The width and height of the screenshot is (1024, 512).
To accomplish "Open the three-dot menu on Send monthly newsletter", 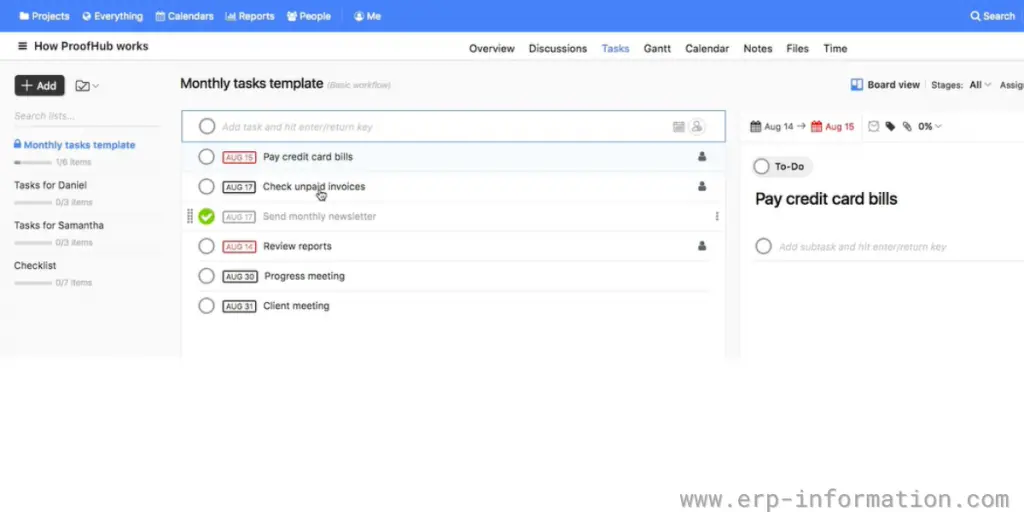I will [x=716, y=216].
